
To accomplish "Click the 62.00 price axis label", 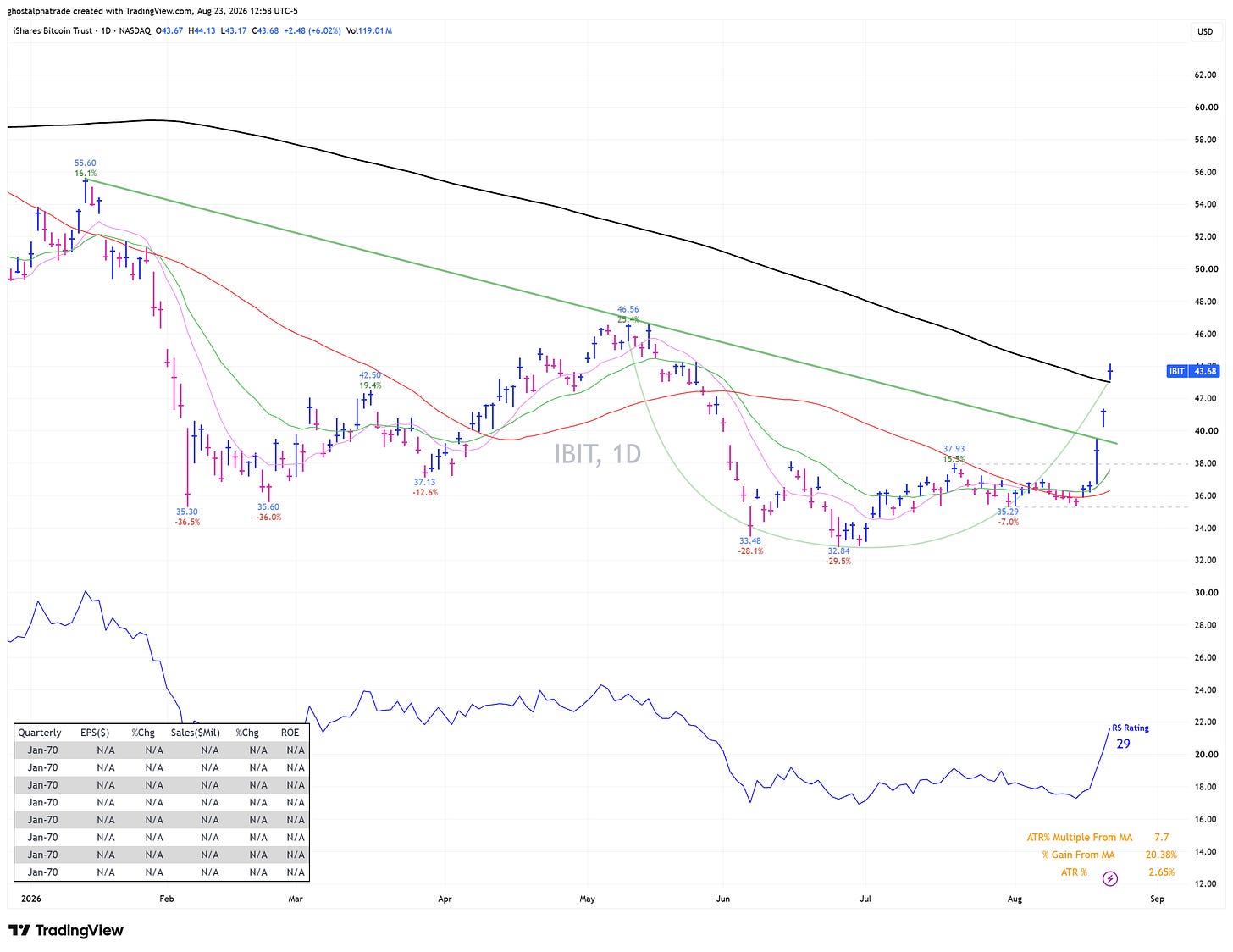I will point(1205,75).
